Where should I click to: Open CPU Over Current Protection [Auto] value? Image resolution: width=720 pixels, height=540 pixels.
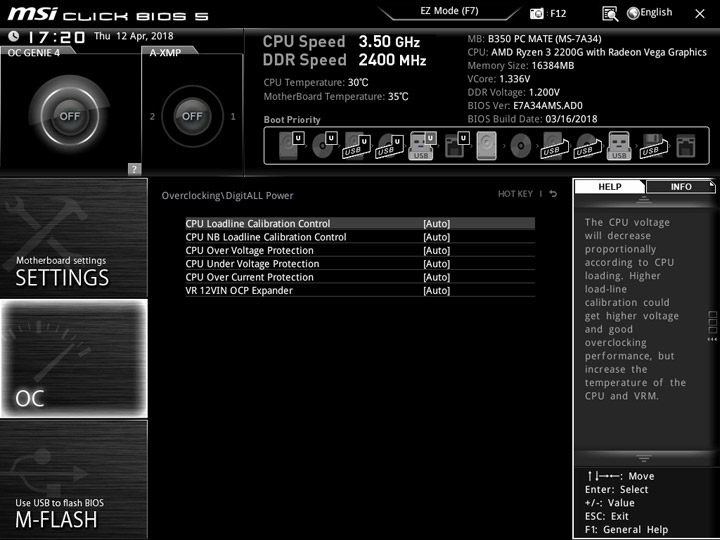pyautogui.click(x=437, y=277)
